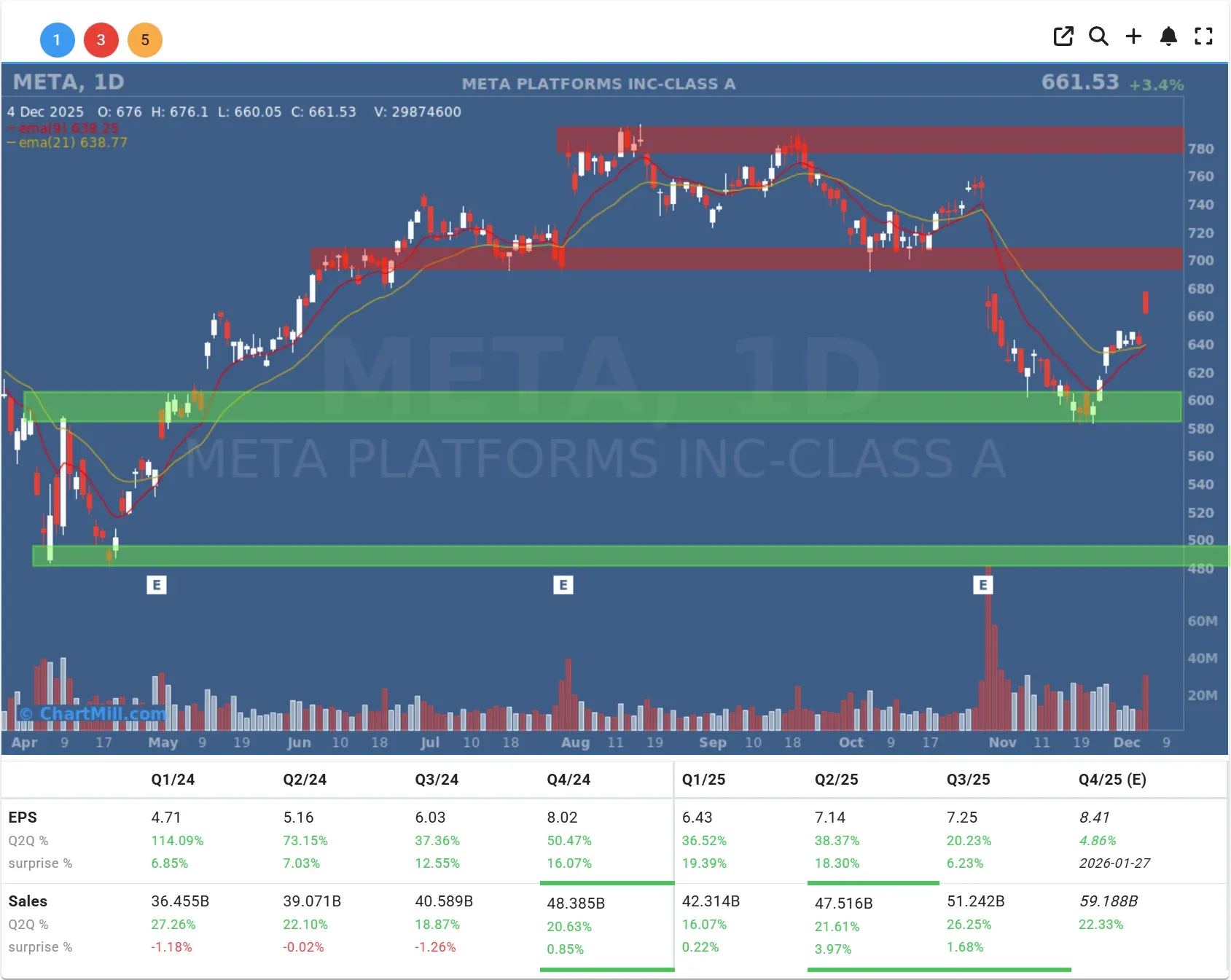1231x980 pixels.
Task: Open the chart in an external window
Action: click(x=1063, y=36)
